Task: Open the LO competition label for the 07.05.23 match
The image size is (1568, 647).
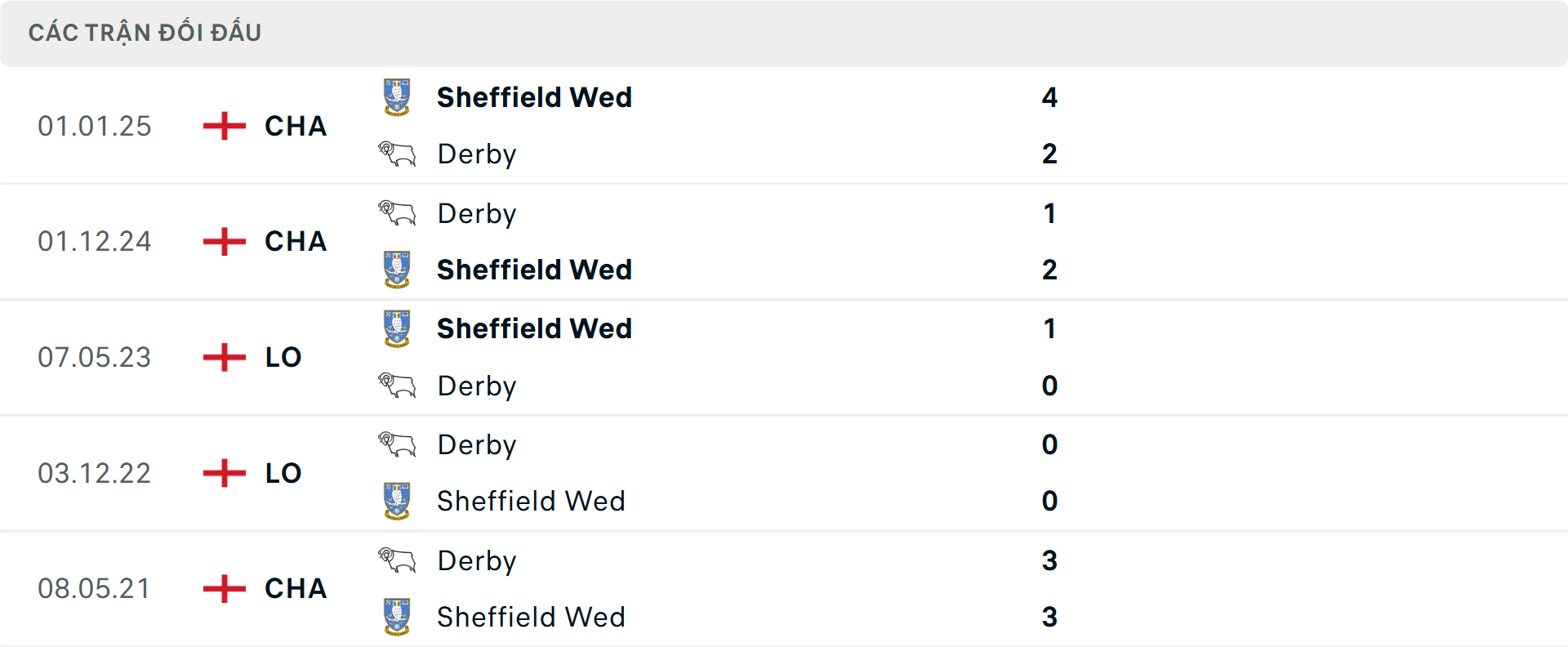Action: pos(282,357)
